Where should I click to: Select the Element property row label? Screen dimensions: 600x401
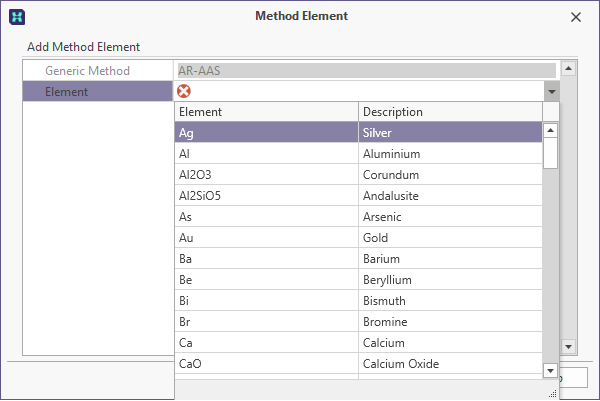click(98, 91)
